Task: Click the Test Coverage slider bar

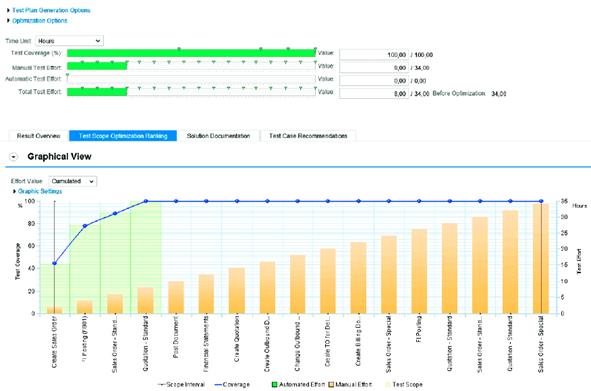Action: pos(191,53)
